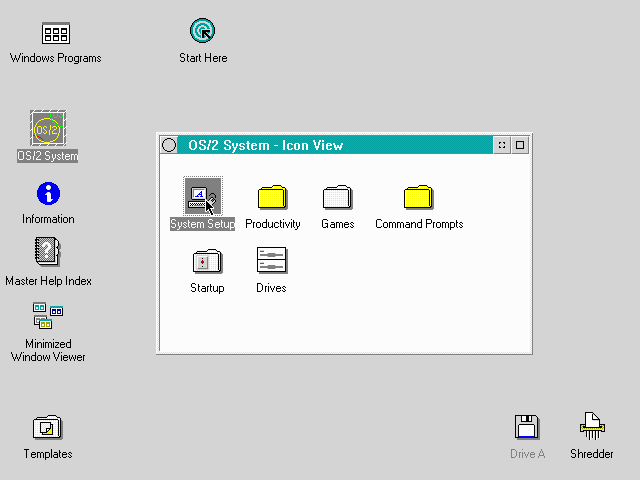The image size is (640, 480).
Task: Click the Drives icon
Action: point(271,261)
